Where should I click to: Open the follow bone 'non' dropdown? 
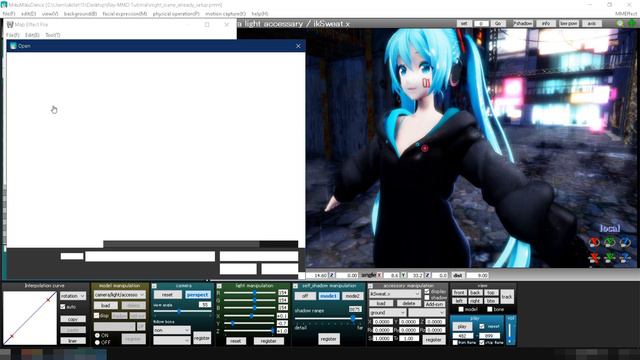[x=172, y=330]
